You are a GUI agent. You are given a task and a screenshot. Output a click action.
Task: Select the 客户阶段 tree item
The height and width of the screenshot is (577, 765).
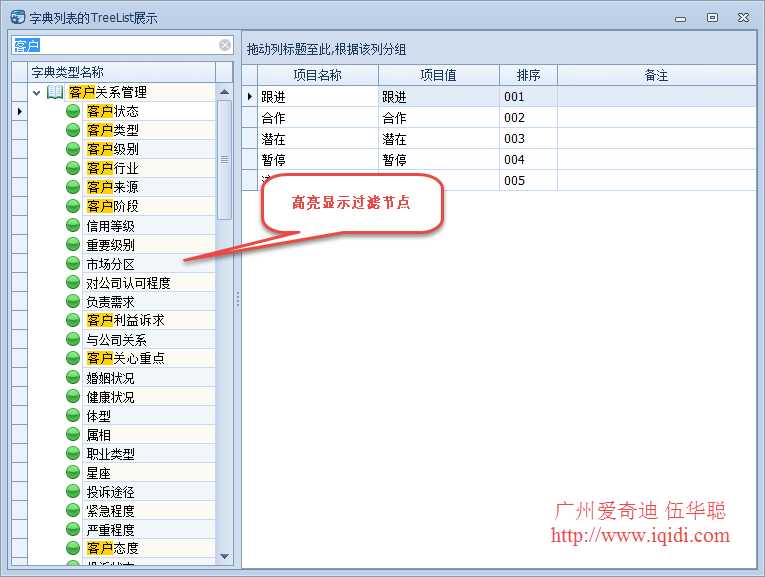tap(112, 206)
